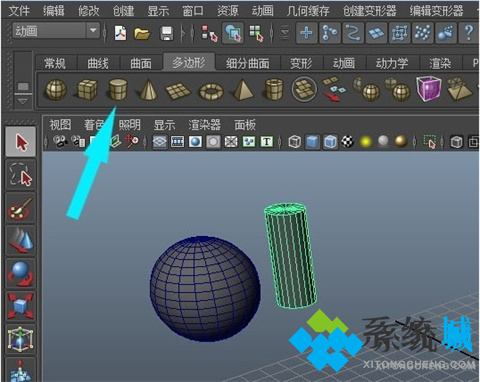Image resolution: width=480 pixels, height=382 pixels.
Task: Open the 文件 menu
Action: pos(19,11)
